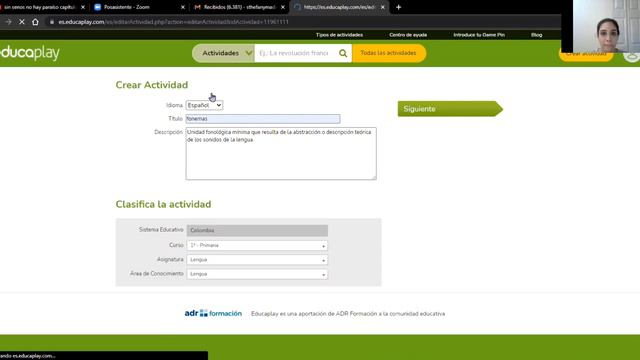Open the Área de Conocimiento dropdown
The image size is (640, 360).
point(257,274)
